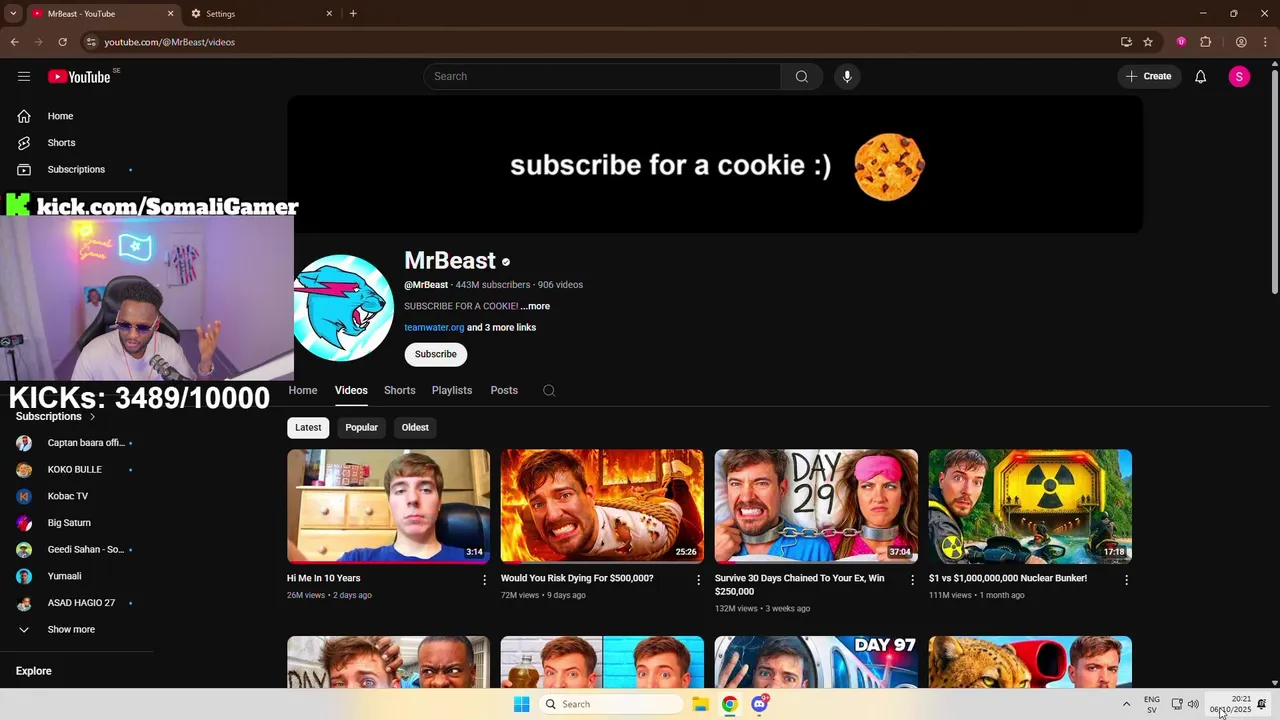Open options for Would You Risk Dying video
1280x720 pixels.
point(699,580)
